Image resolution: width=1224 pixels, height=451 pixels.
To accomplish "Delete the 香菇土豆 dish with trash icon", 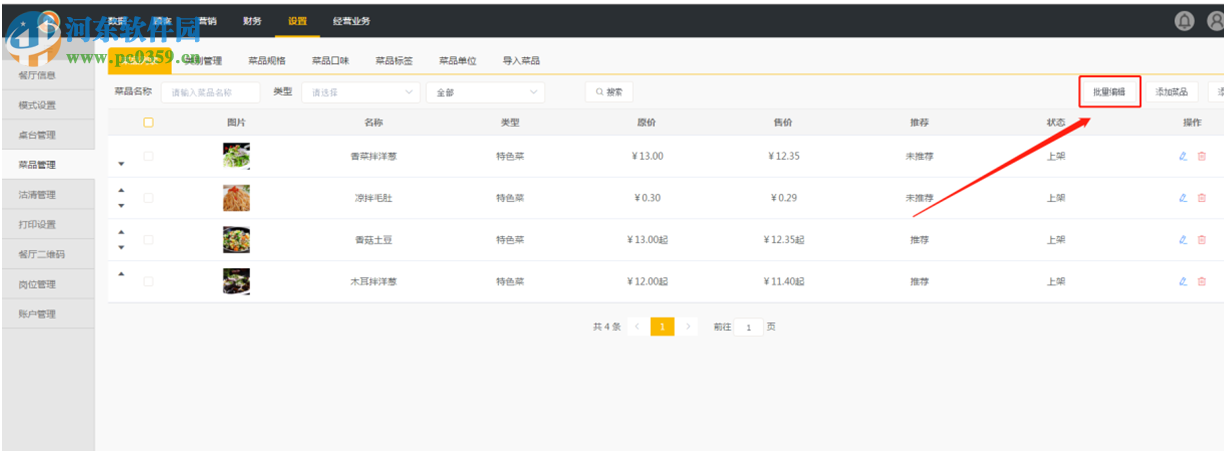I will click(1202, 240).
